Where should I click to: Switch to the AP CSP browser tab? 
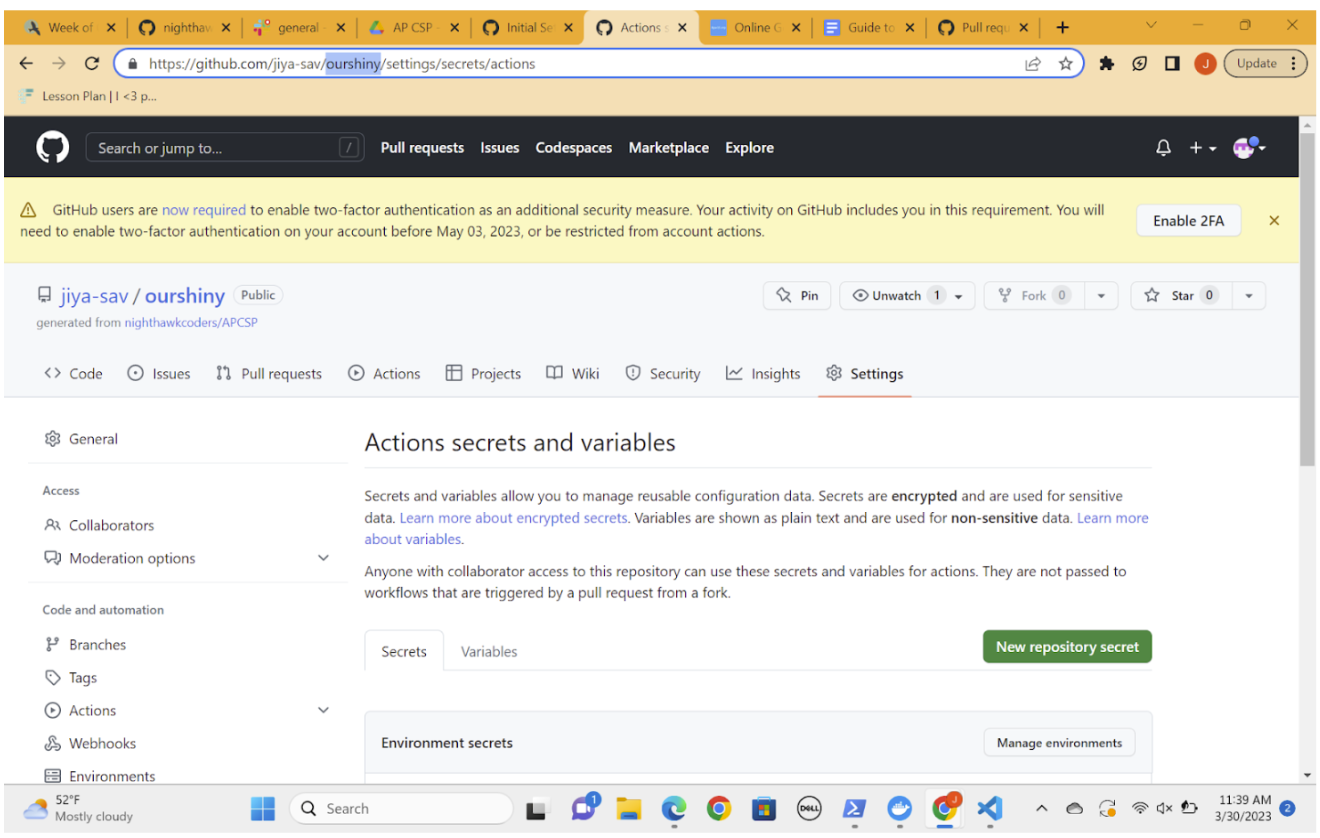413,28
